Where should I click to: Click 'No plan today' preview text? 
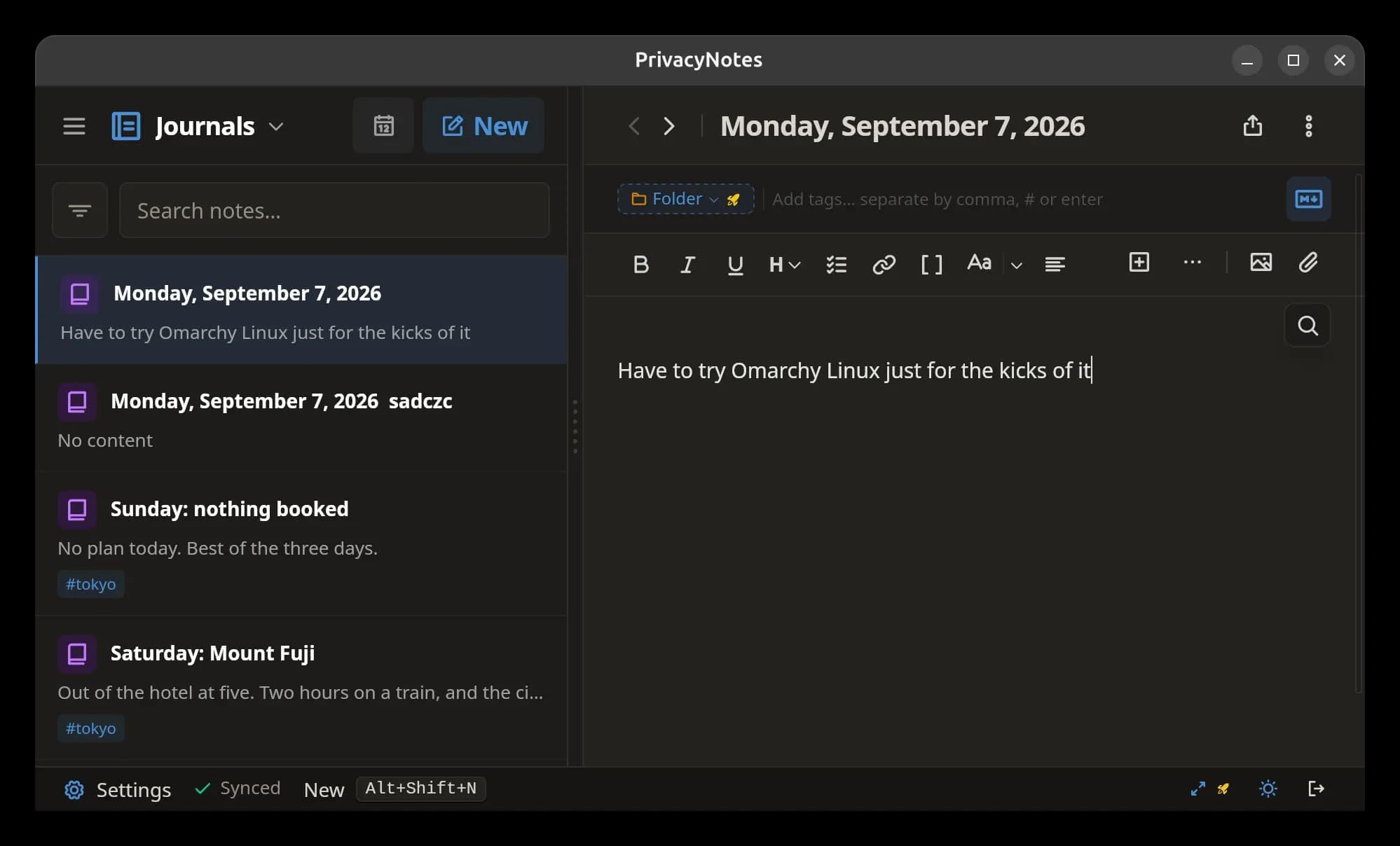pyautogui.click(x=217, y=548)
